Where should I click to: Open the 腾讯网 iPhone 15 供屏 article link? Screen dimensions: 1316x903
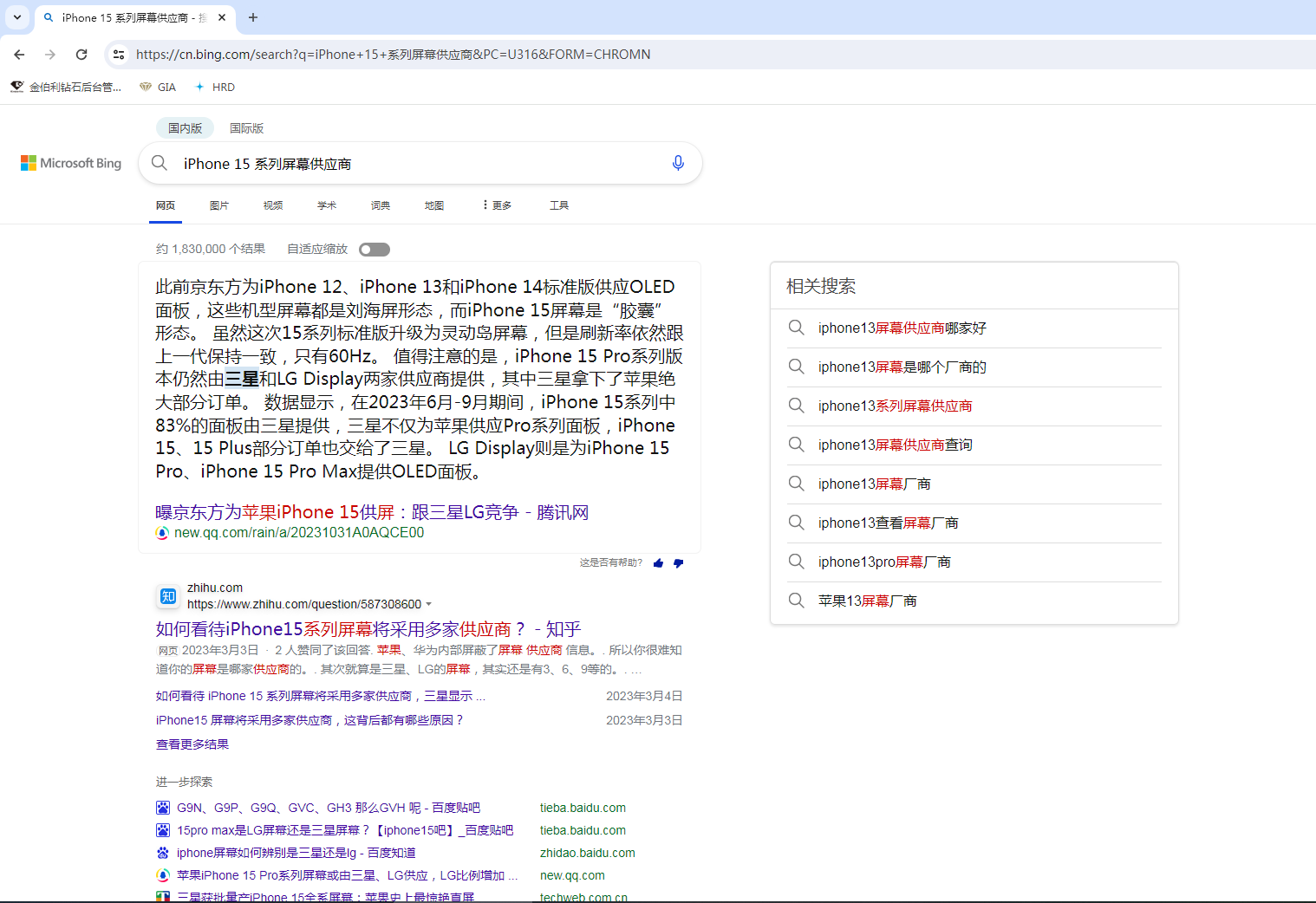click(371, 512)
